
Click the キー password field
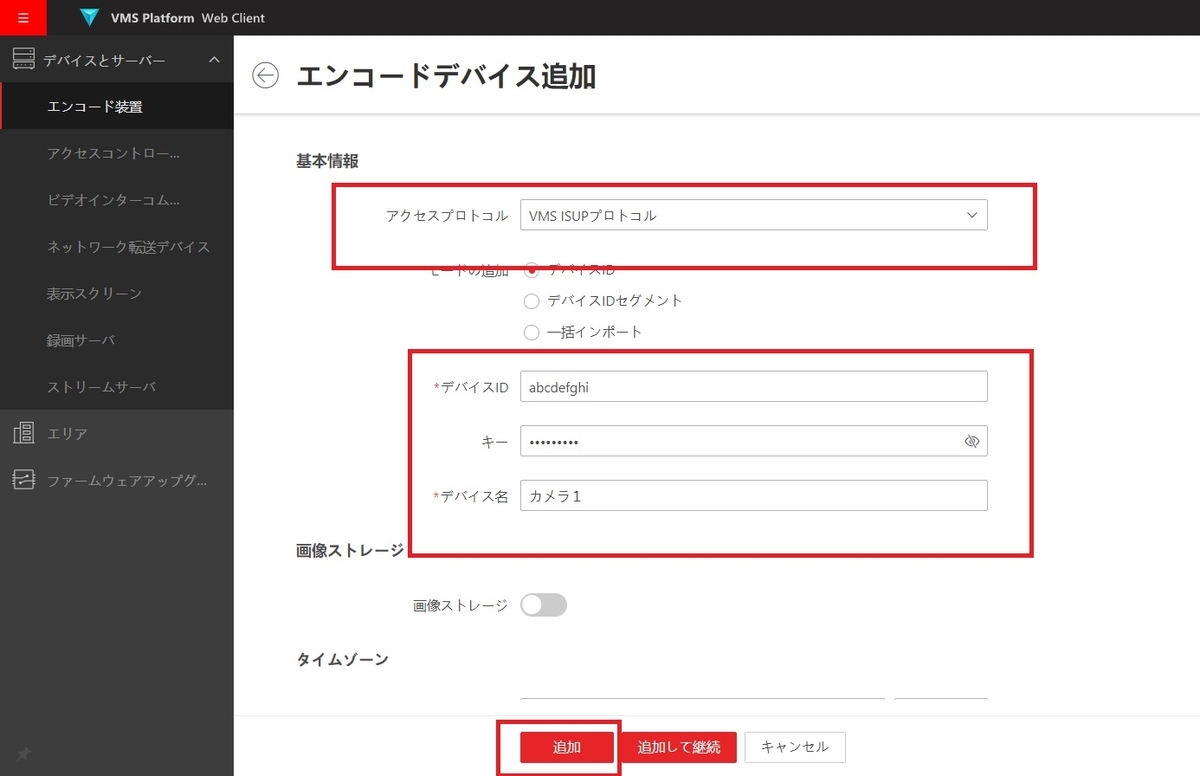click(754, 441)
